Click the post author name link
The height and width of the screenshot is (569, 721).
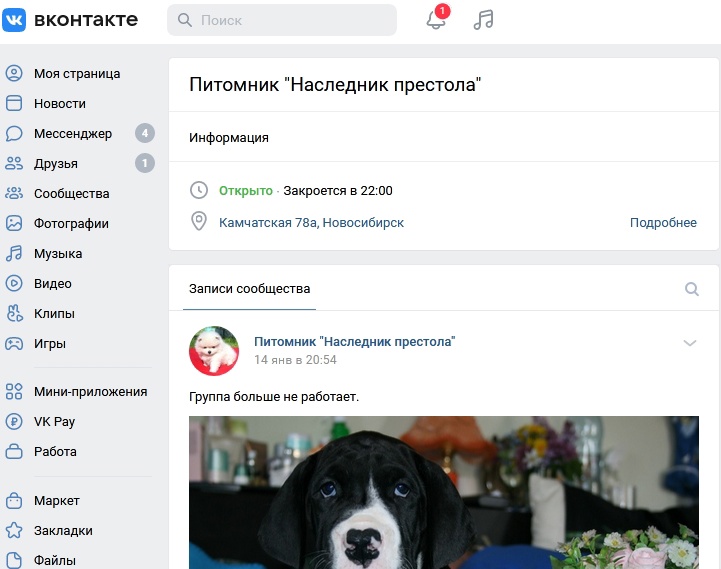354,341
